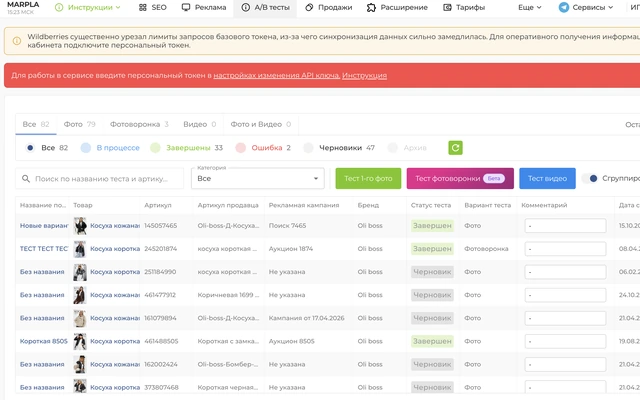The height and width of the screenshot is (400, 640).
Task: Expand the Инструкции dropdown
Action: (88, 7)
